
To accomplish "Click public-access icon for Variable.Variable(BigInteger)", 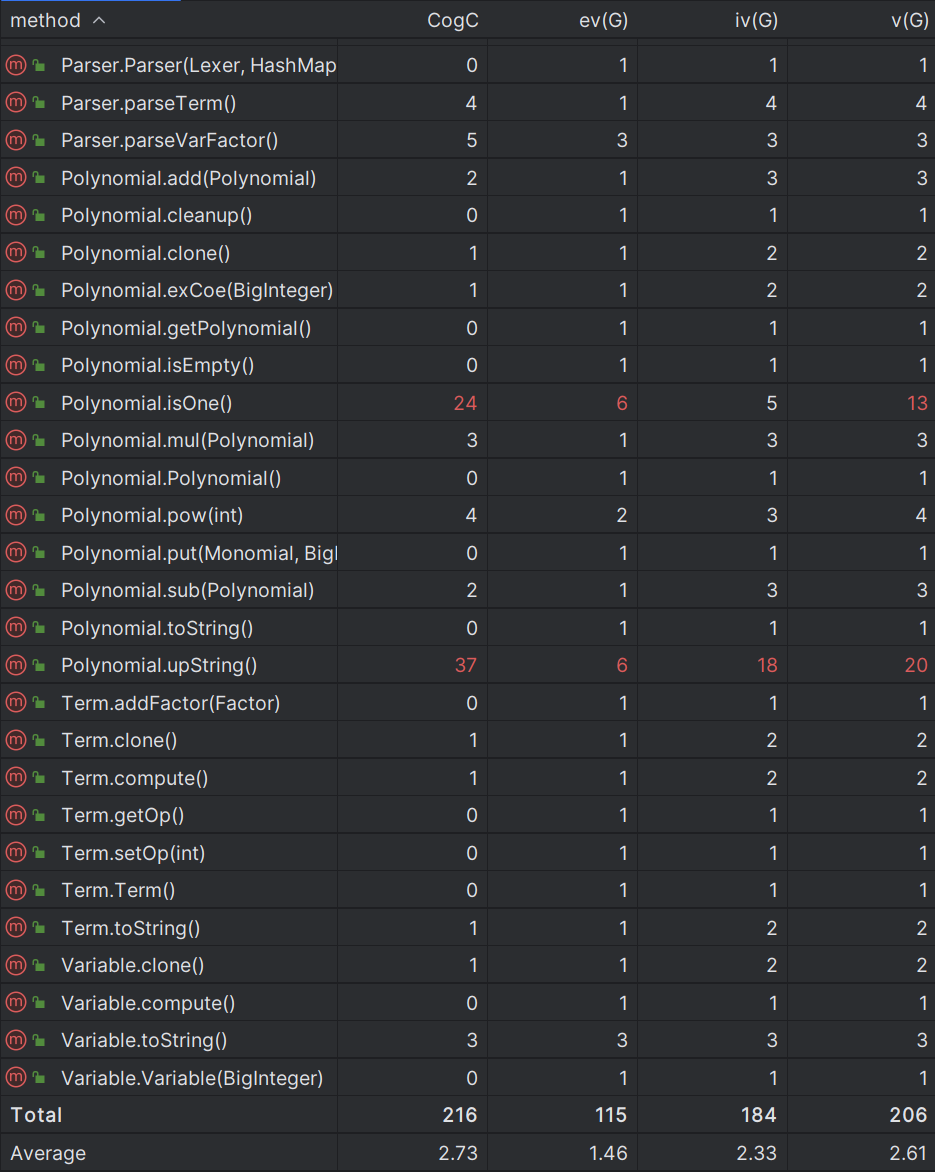I will tap(39, 1078).
